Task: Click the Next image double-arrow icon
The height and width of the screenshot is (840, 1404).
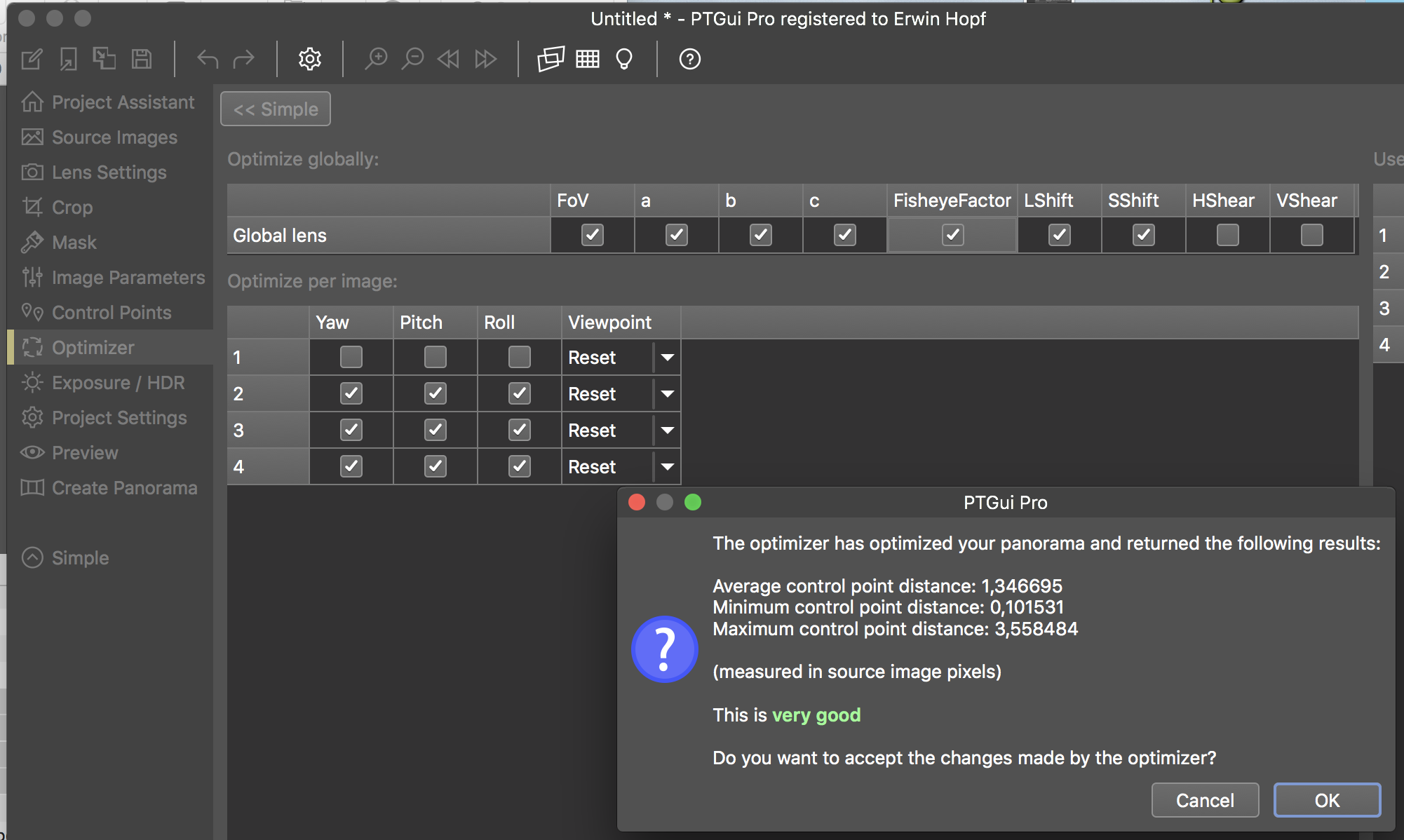Action: (485, 59)
